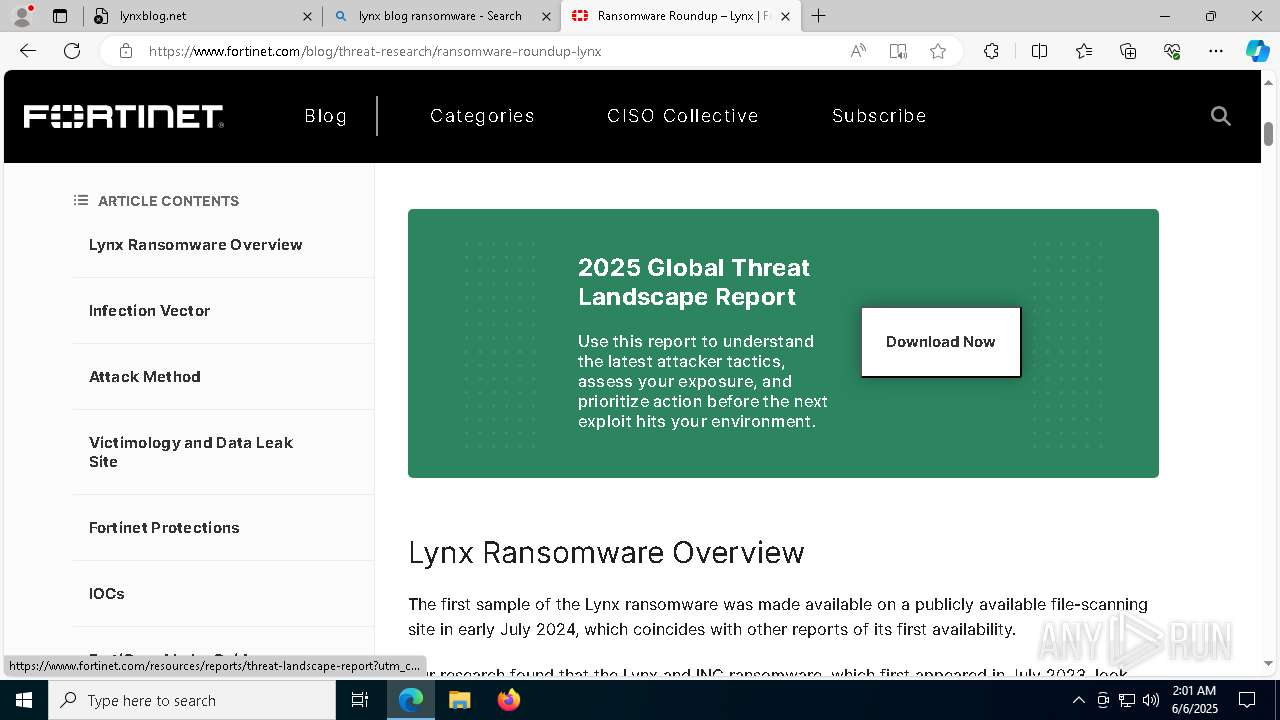Go to the Subscribe page
The height and width of the screenshot is (720, 1280).
(879, 116)
